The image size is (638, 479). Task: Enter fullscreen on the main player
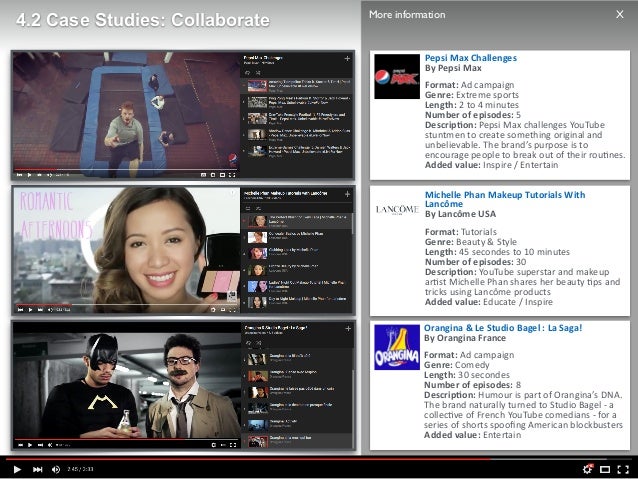pos(623,468)
